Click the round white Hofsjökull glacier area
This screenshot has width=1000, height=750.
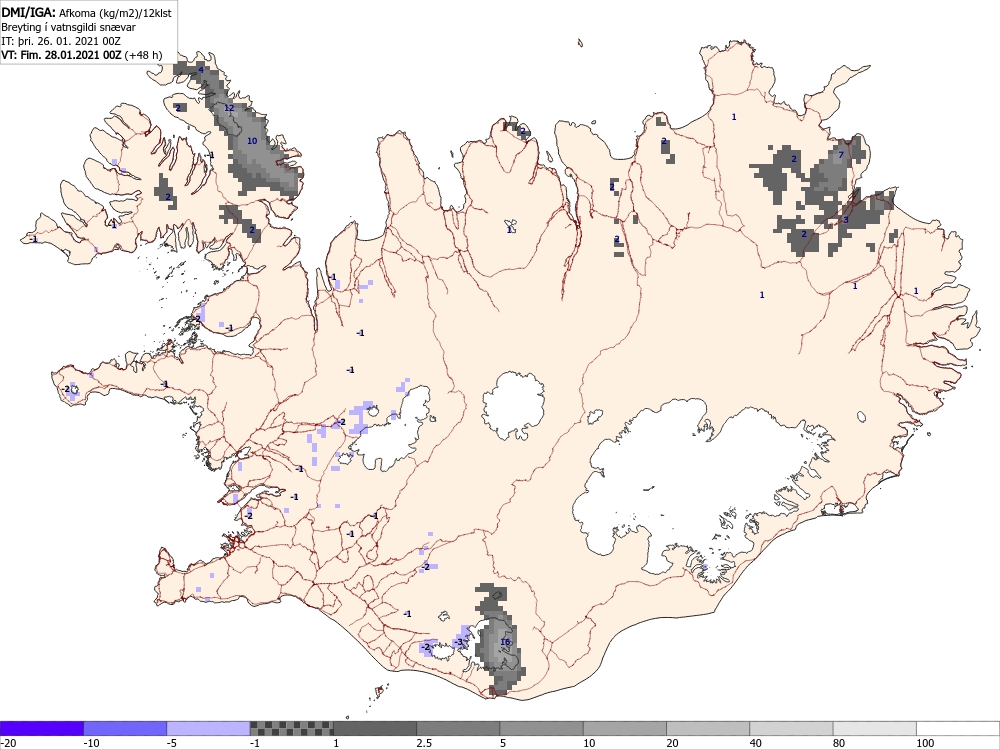[x=513, y=406]
